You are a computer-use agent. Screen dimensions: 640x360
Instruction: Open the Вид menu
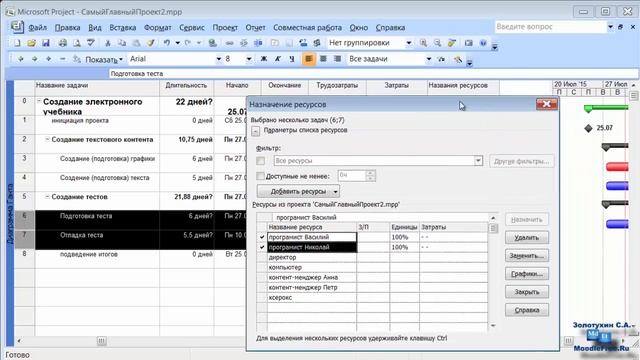(x=95, y=28)
